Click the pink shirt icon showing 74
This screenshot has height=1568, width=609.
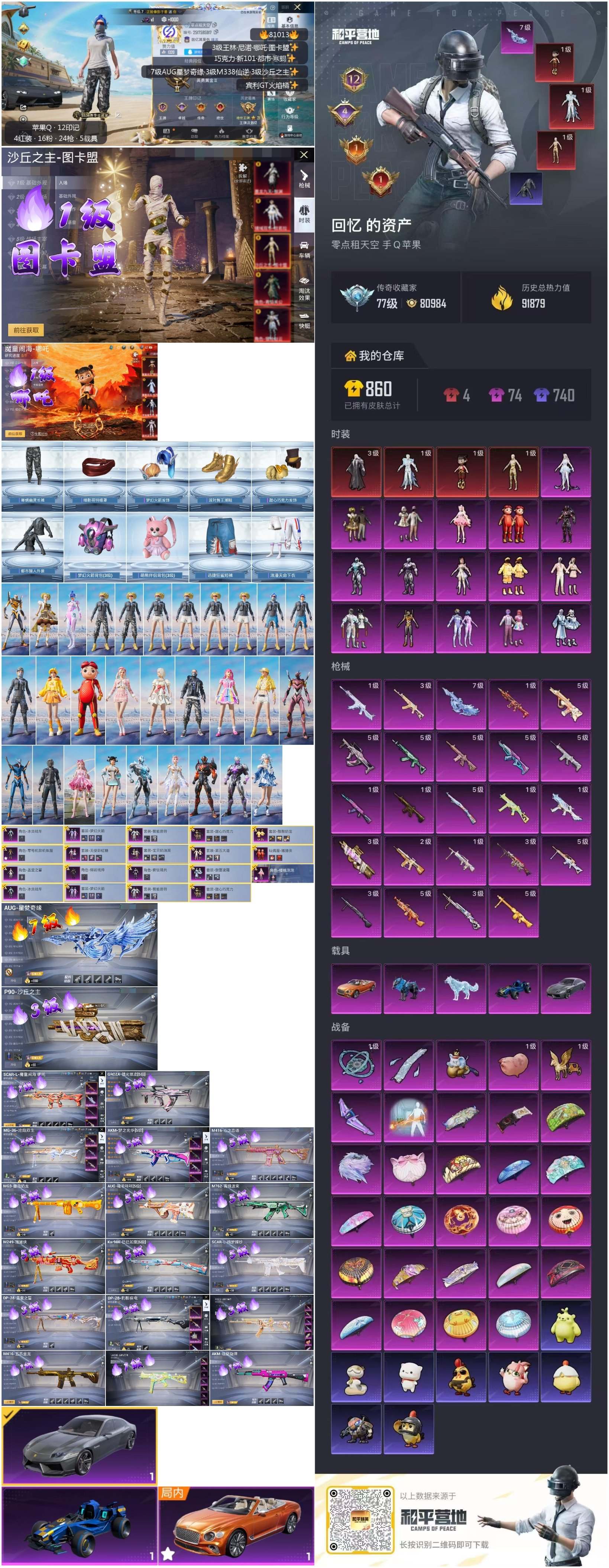tap(496, 395)
